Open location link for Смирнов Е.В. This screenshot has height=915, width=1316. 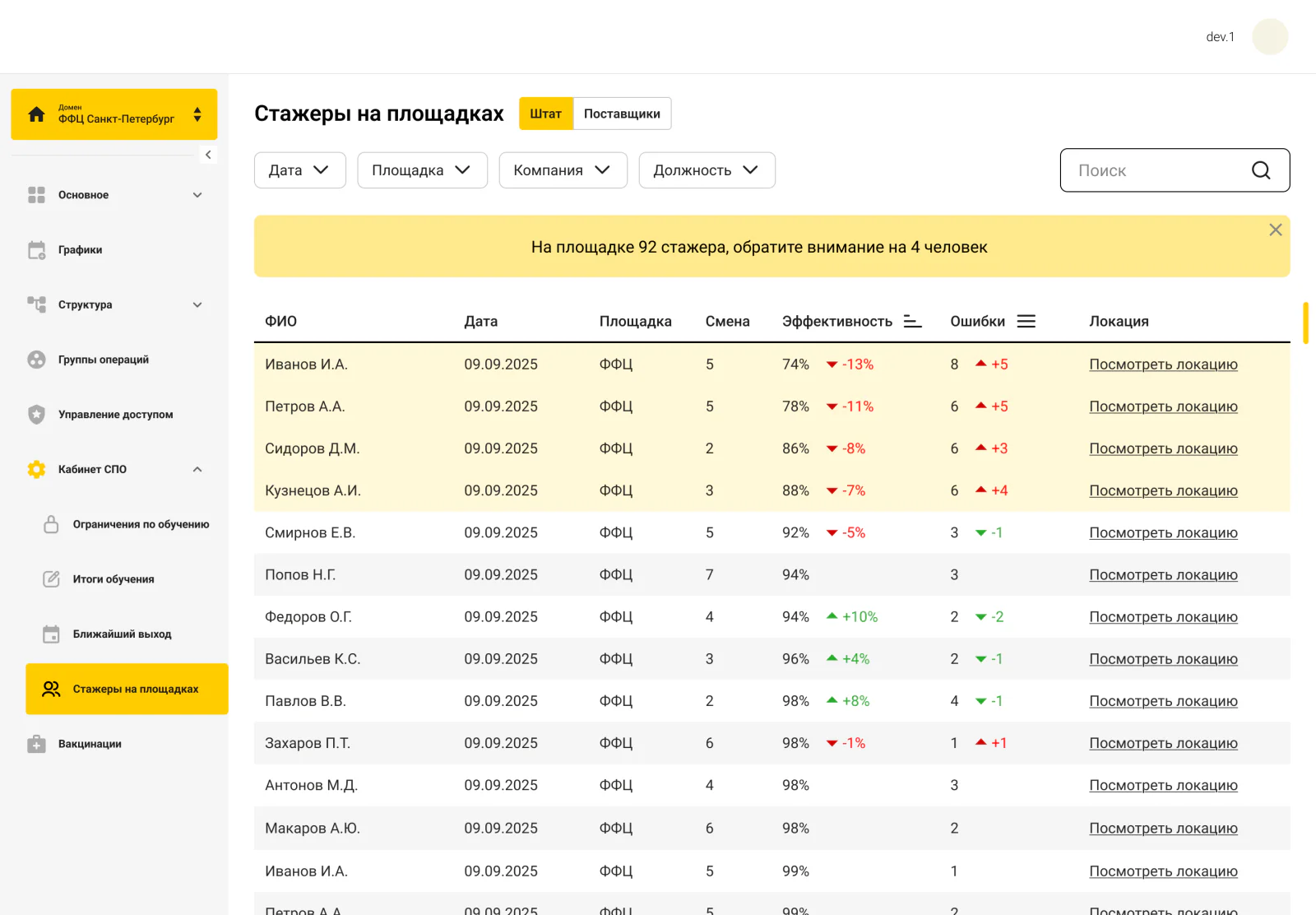click(1163, 533)
